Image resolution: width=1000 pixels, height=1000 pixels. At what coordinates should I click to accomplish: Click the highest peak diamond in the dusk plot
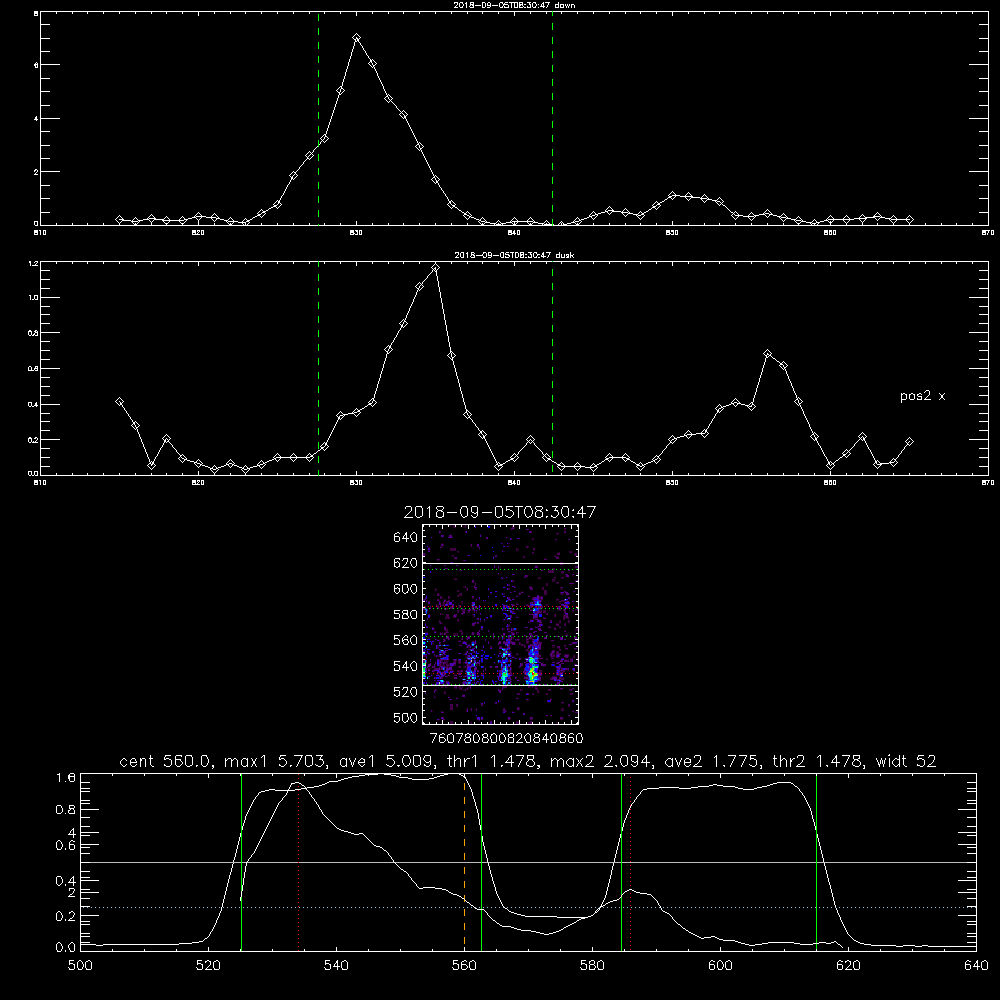point(436,268)
